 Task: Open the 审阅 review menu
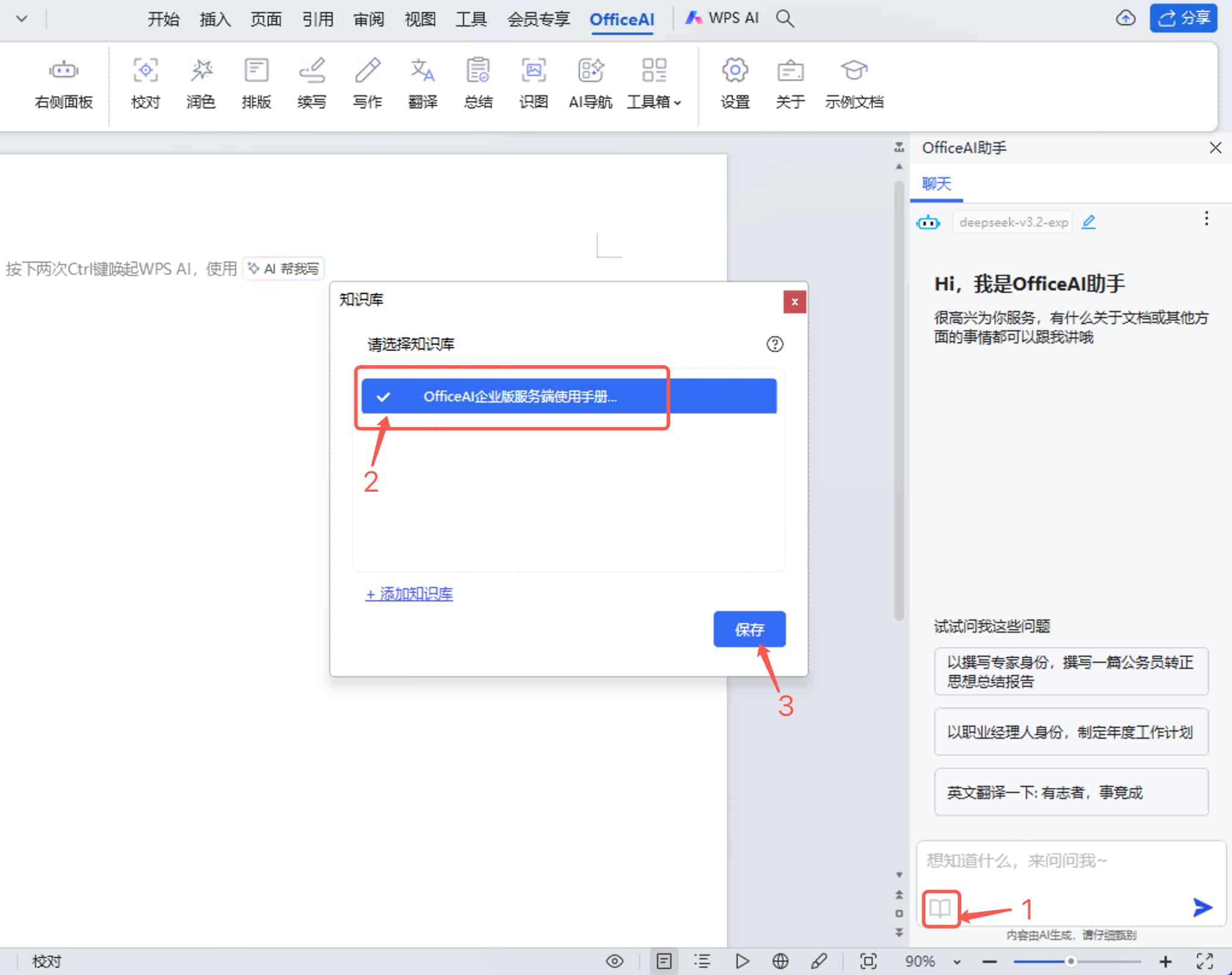coord(368,20)
